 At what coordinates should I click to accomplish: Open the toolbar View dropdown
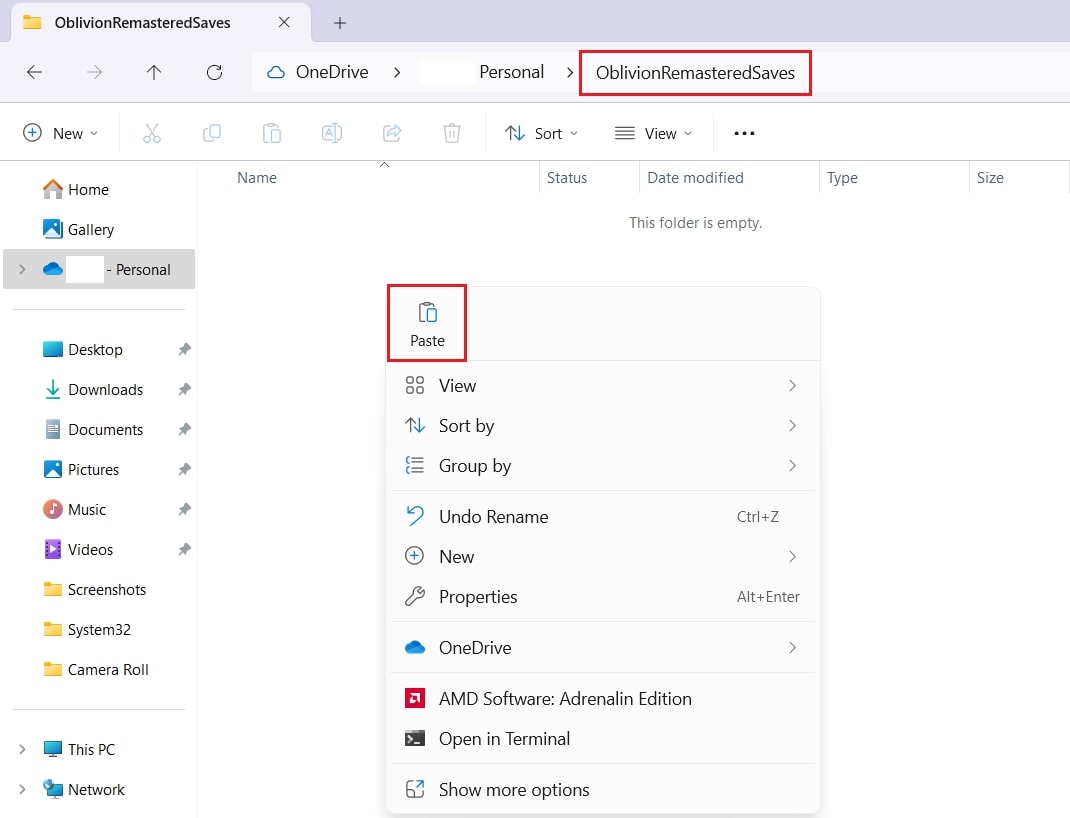pos(653,133)
